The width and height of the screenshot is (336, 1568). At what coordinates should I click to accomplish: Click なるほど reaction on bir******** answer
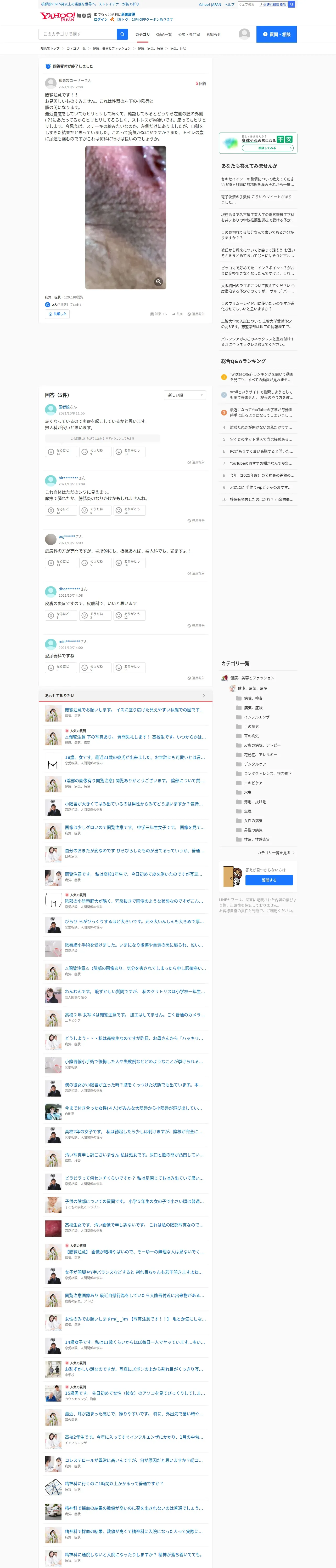coord(61,510)
